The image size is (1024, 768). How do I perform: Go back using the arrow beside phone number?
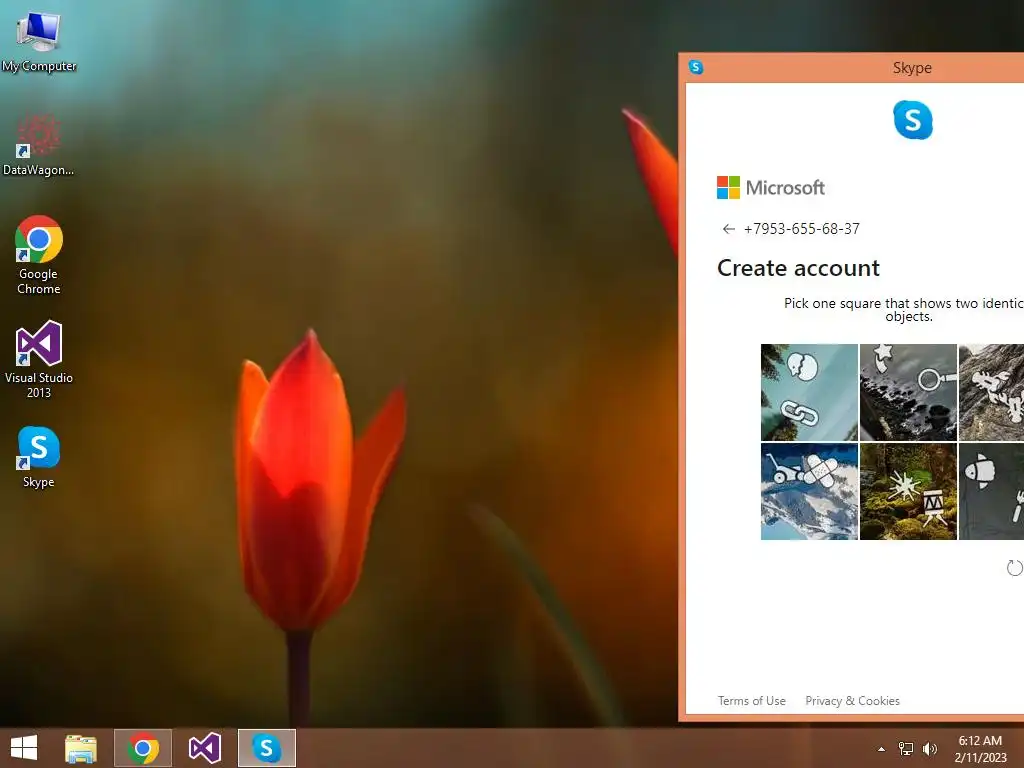tap(729, 229)
